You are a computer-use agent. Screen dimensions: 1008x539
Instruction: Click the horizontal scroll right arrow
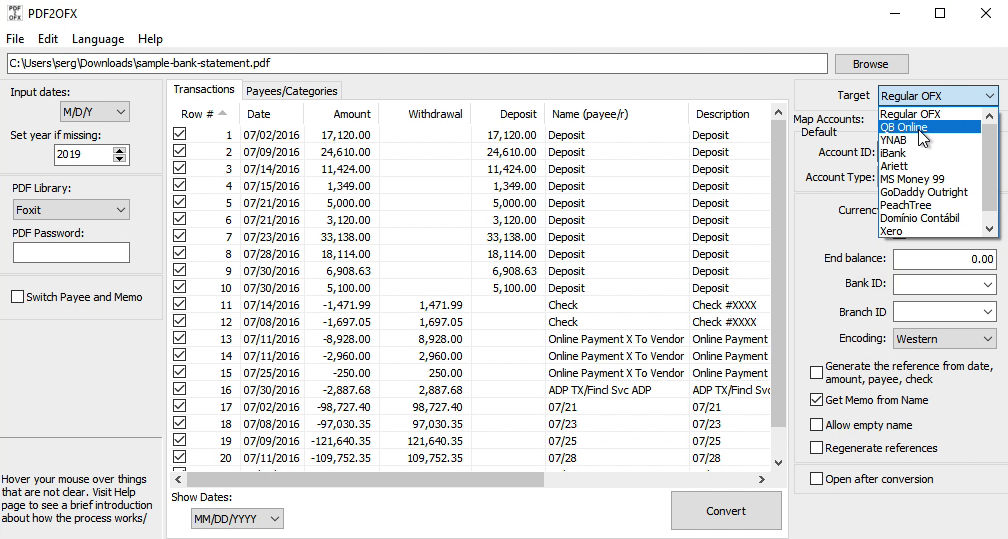tap(762, 479)
